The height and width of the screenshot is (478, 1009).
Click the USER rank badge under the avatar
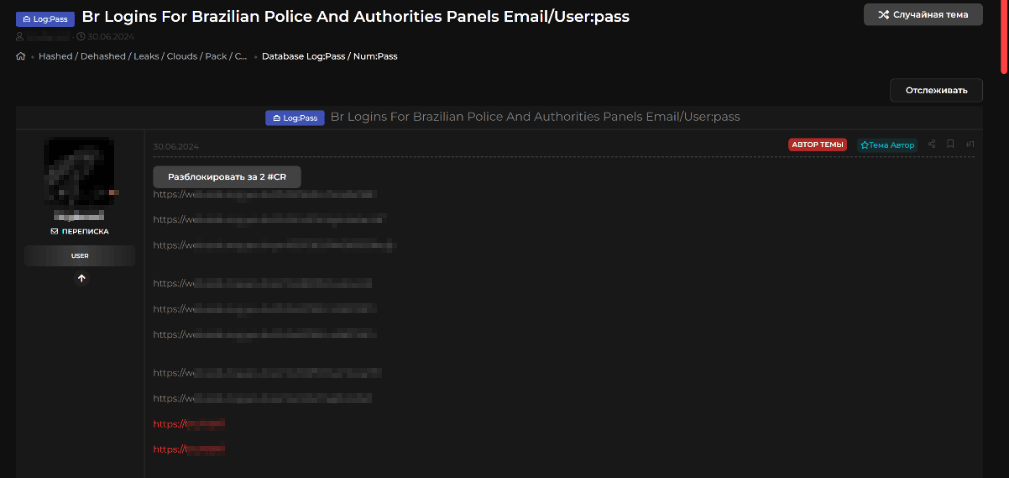coord(80,256)
